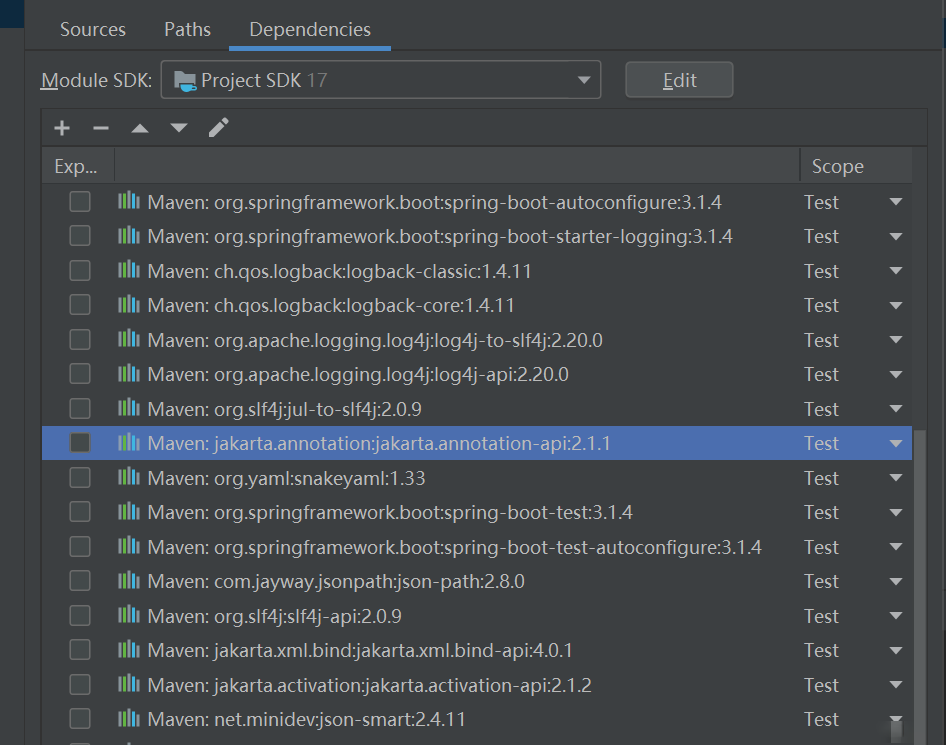This screenshot has height=745, width=946.
Task: Click library icon of logback-classic:1.4.11
Action: click(129, 270)
